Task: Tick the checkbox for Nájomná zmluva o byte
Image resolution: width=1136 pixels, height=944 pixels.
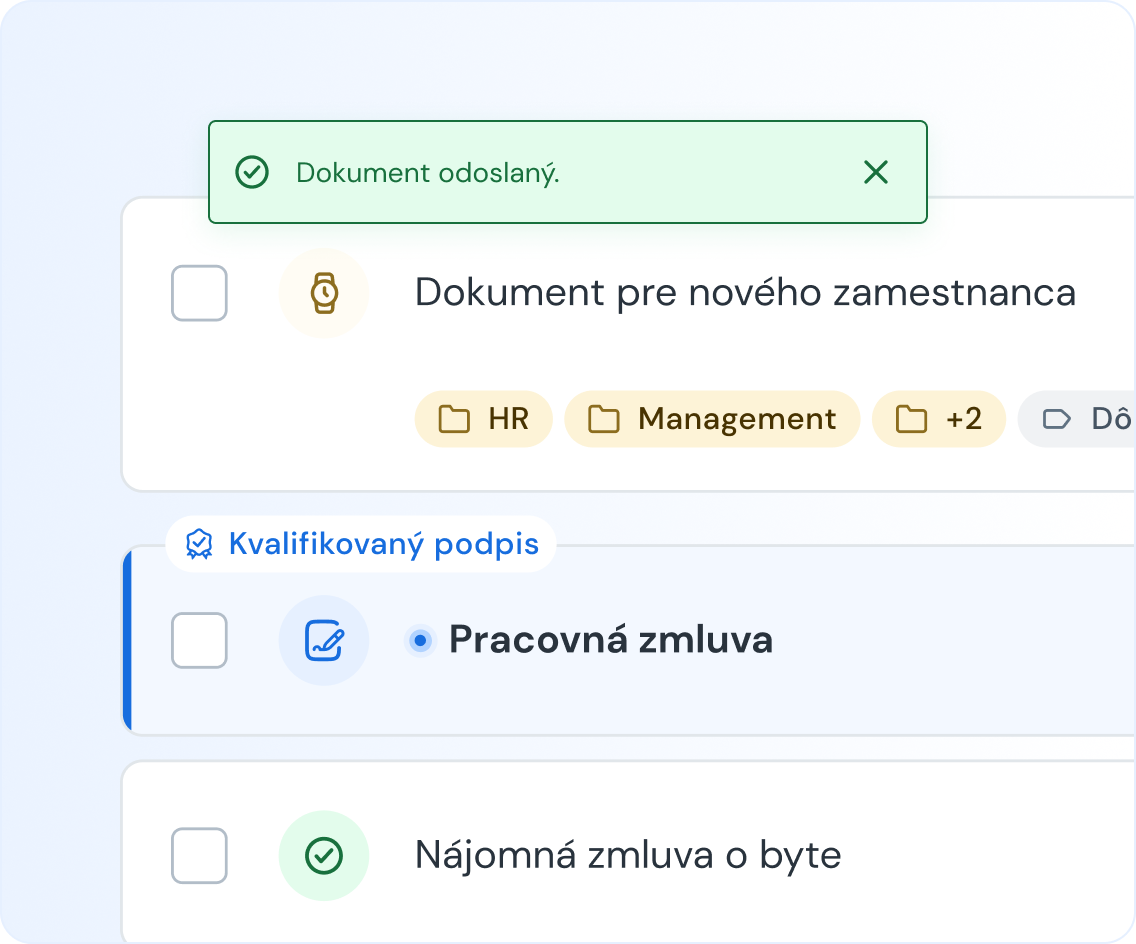Action: pos(200,855)
